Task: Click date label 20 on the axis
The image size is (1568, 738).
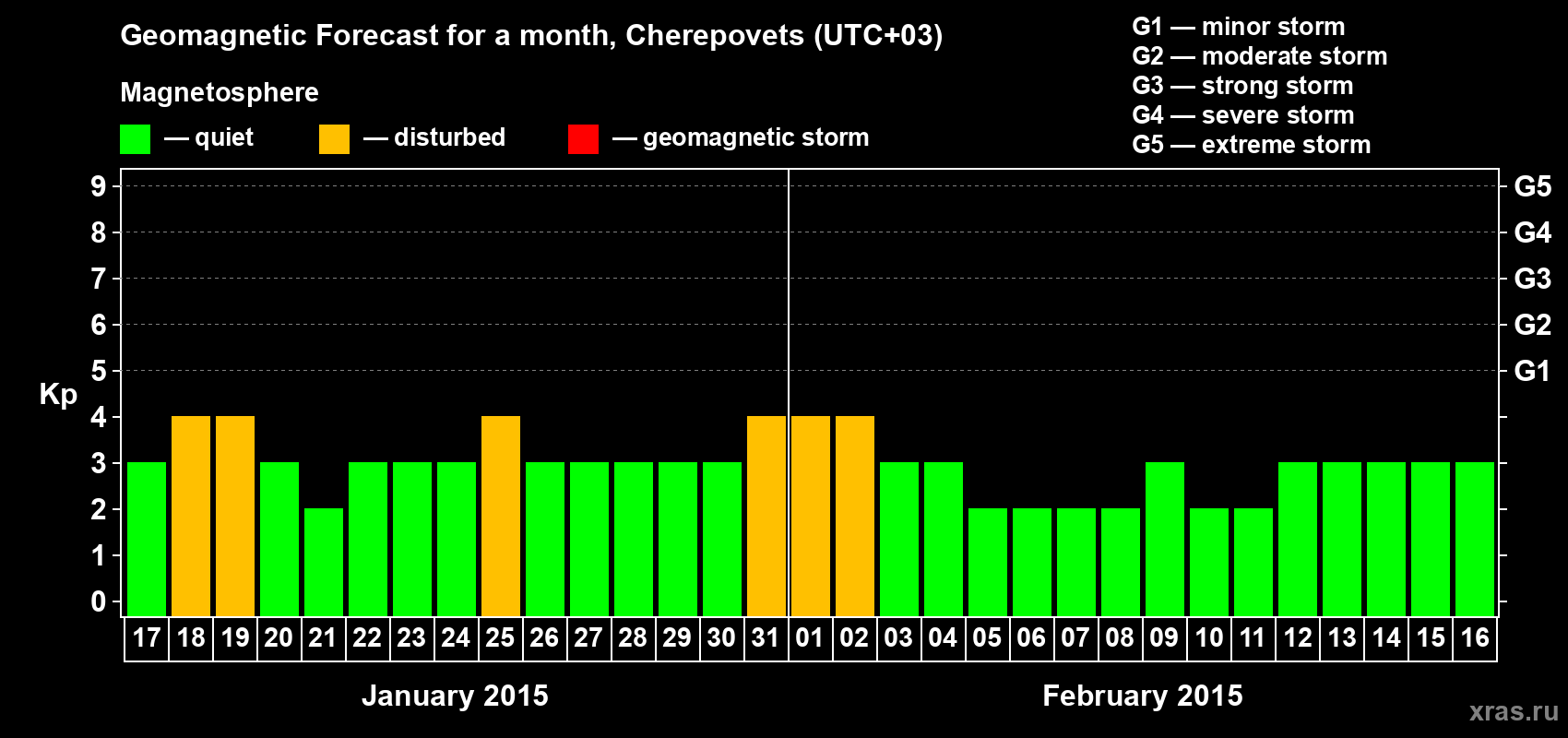Action: coord(279,638)
